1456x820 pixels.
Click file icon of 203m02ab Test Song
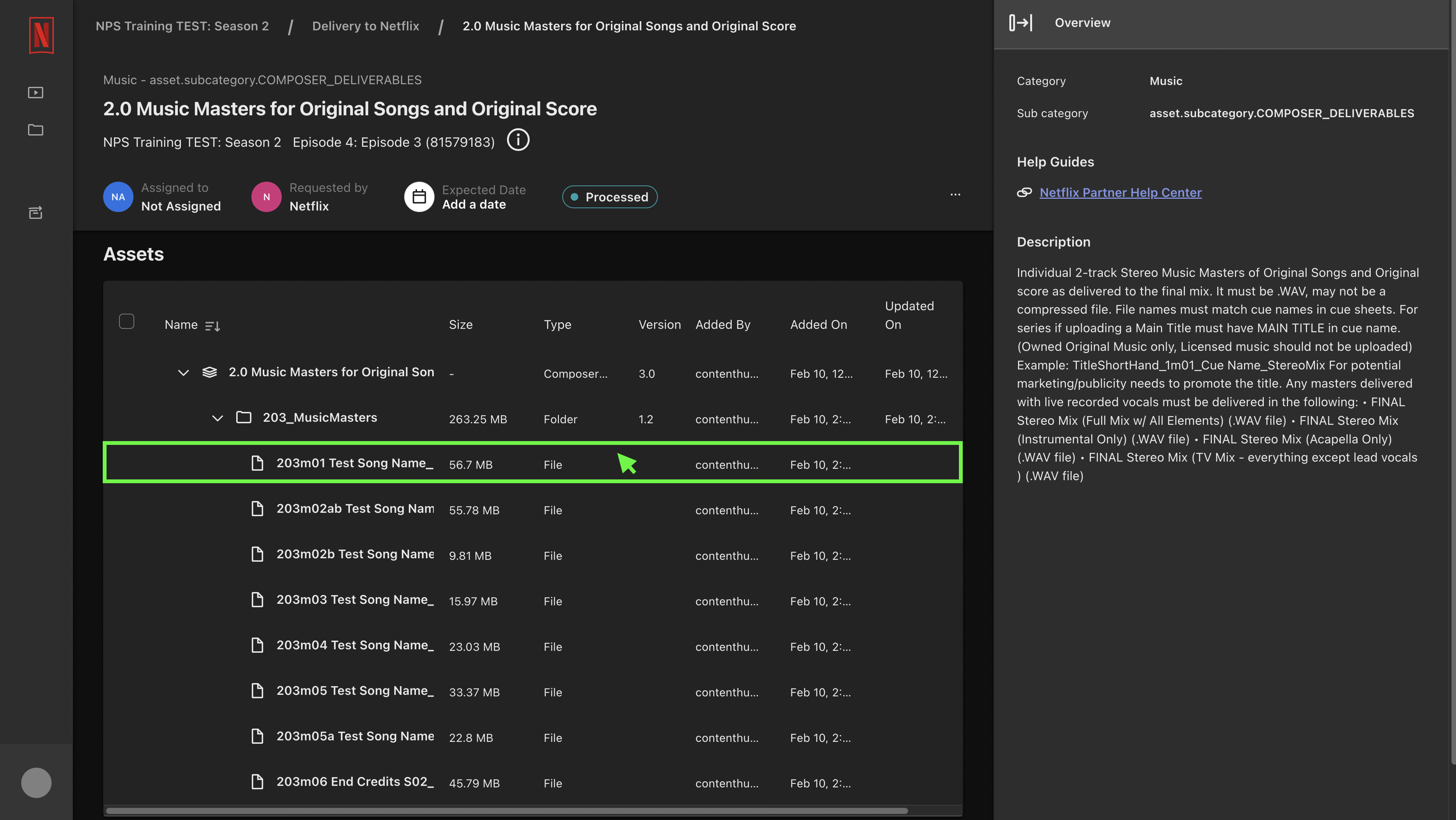257,508
